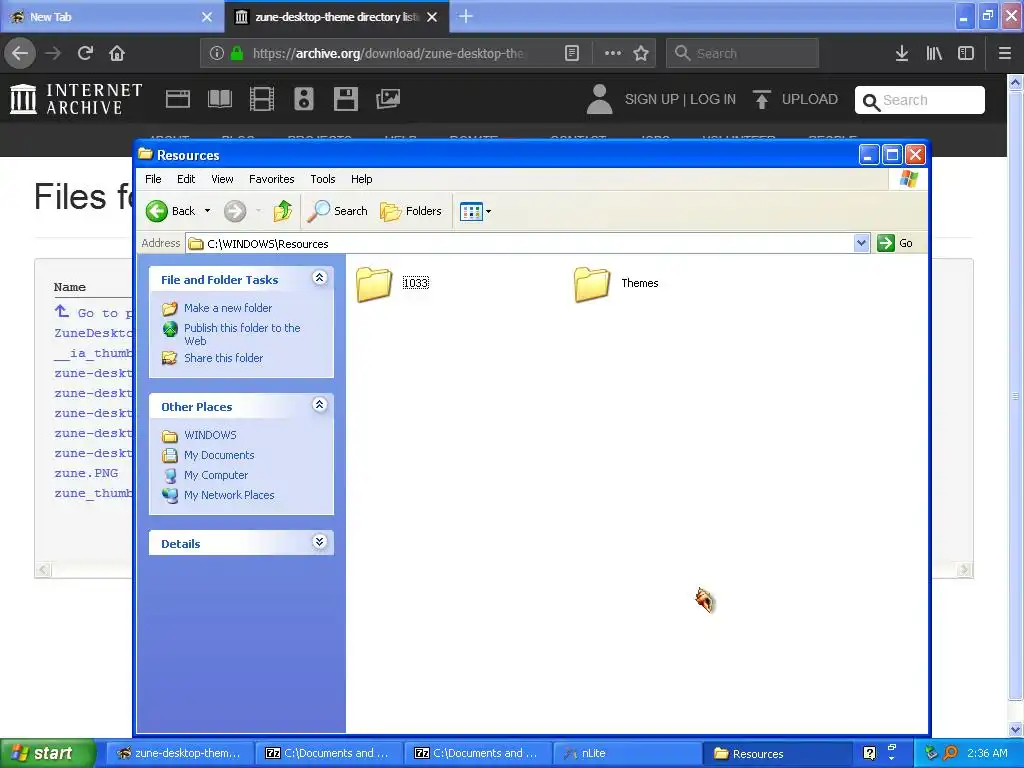Open a new browser tab with plus
1024x768 pixels.
[x=466, y=16]
